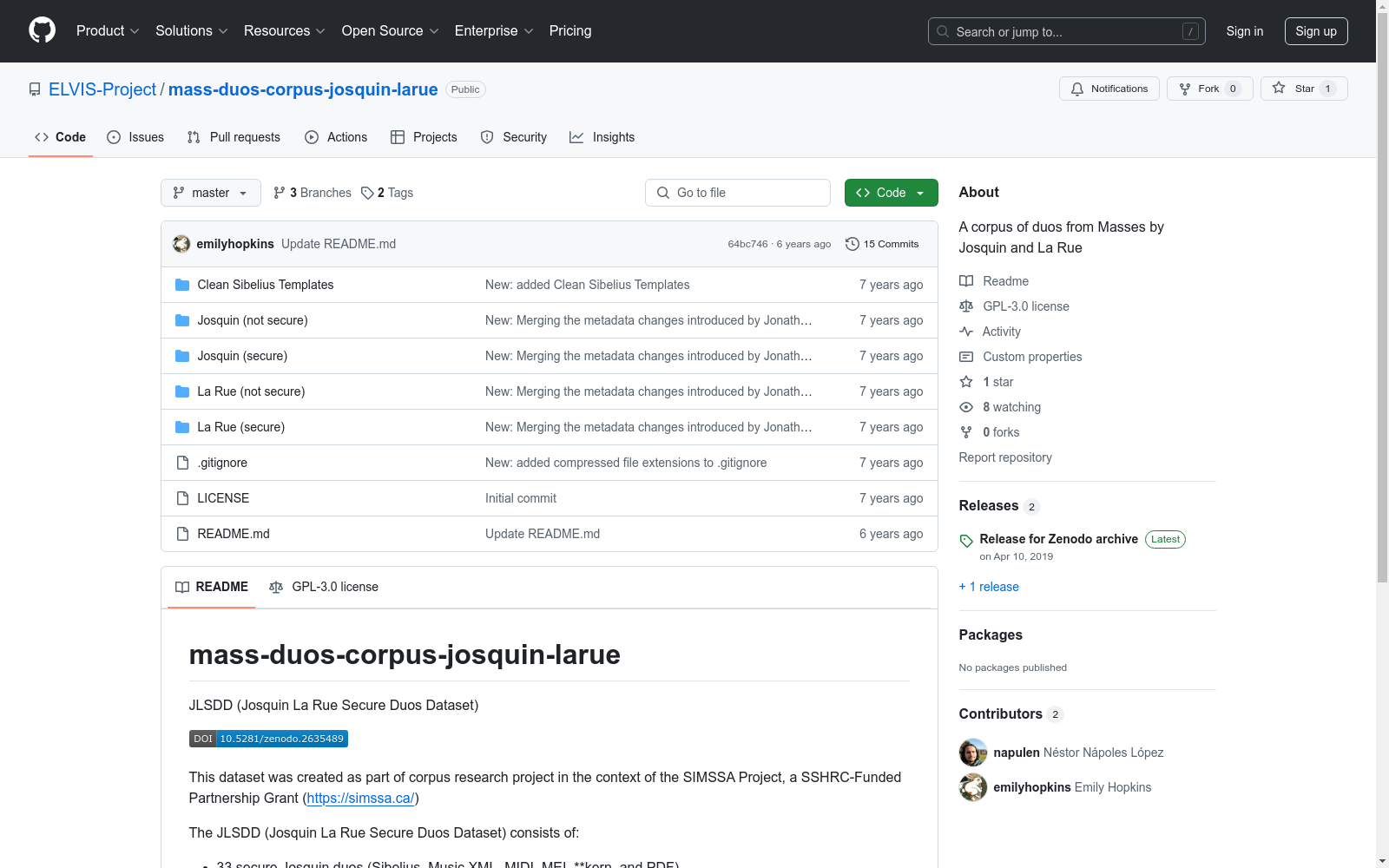Screen dimensions: 1389x868
Task: Select the Code repository tab
Action: click(61, 137)
